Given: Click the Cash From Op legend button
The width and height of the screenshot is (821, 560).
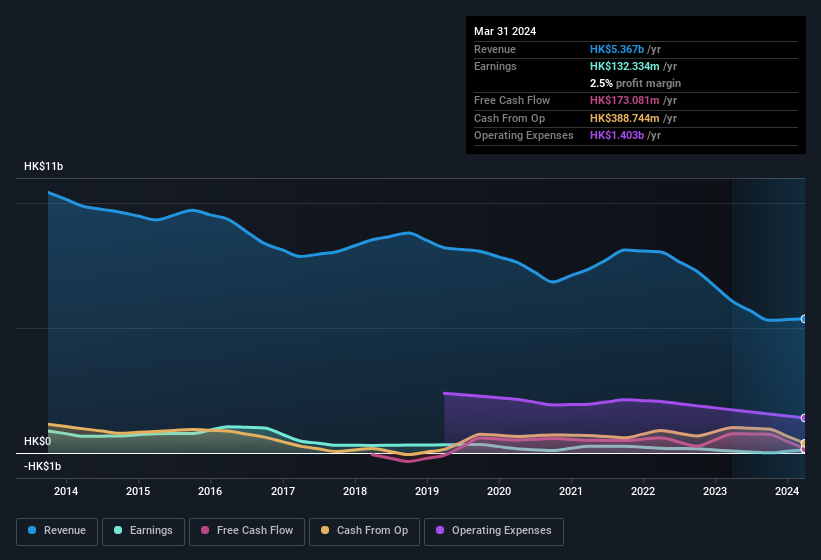Looking at the screenshot, I should [364, 530].
